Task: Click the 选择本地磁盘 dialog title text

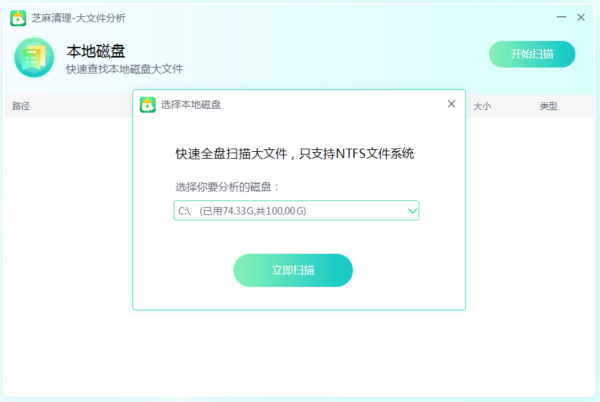Action: tap(191, 104)
